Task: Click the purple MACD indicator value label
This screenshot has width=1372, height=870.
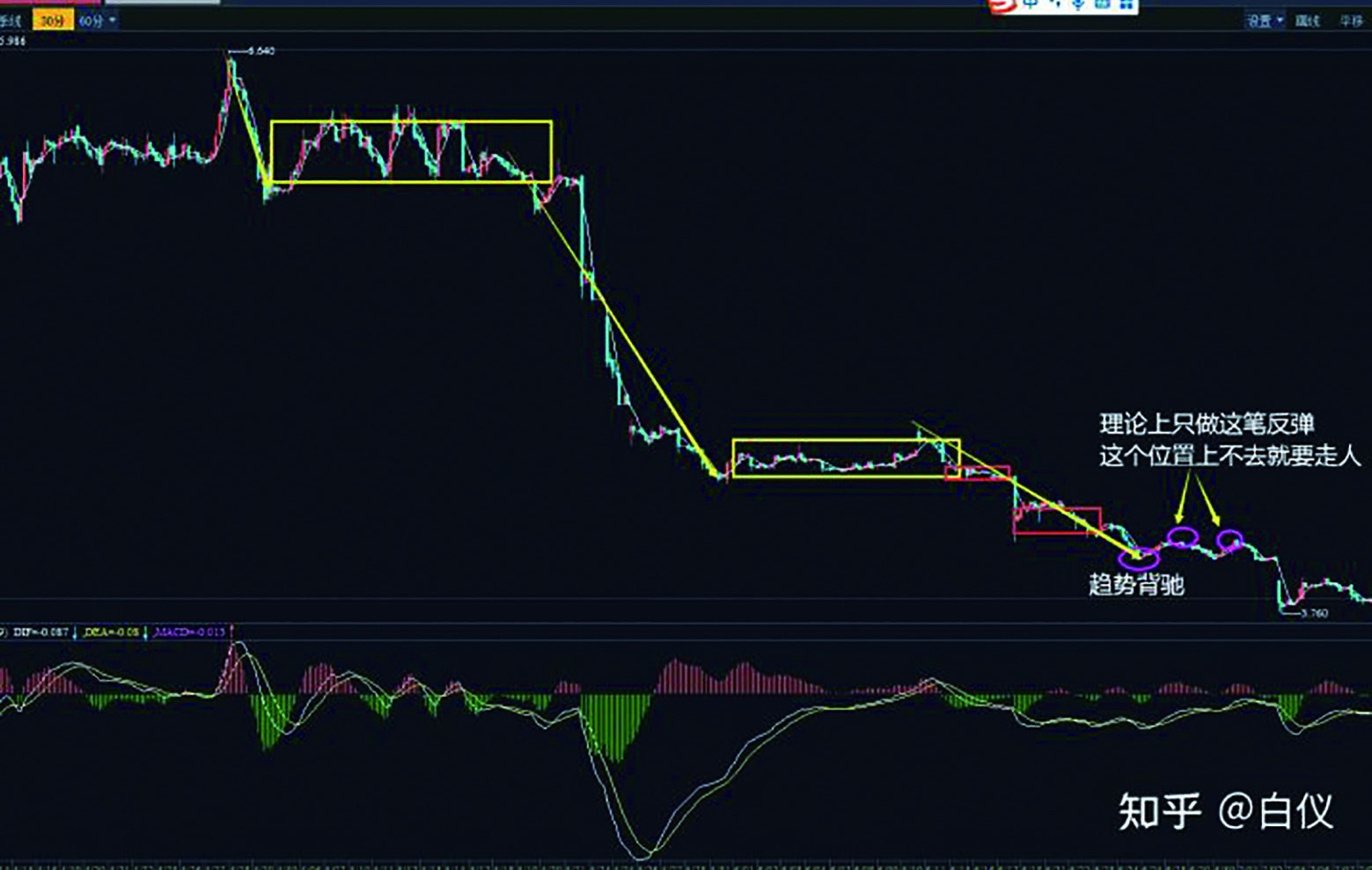Action: point(188,632)
